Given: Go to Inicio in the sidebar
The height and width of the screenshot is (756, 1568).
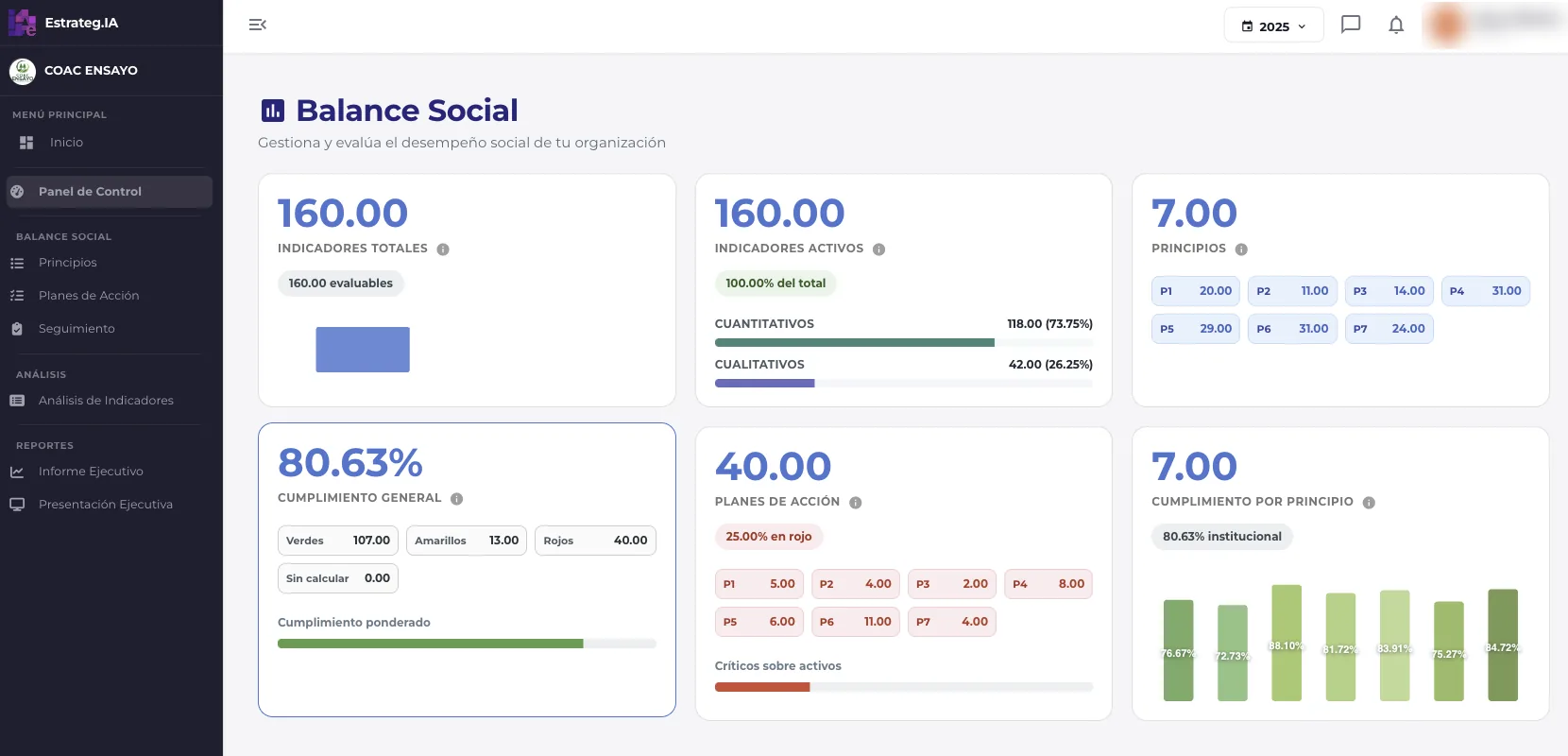Looking at the screenshot, I should click(66, 143).
